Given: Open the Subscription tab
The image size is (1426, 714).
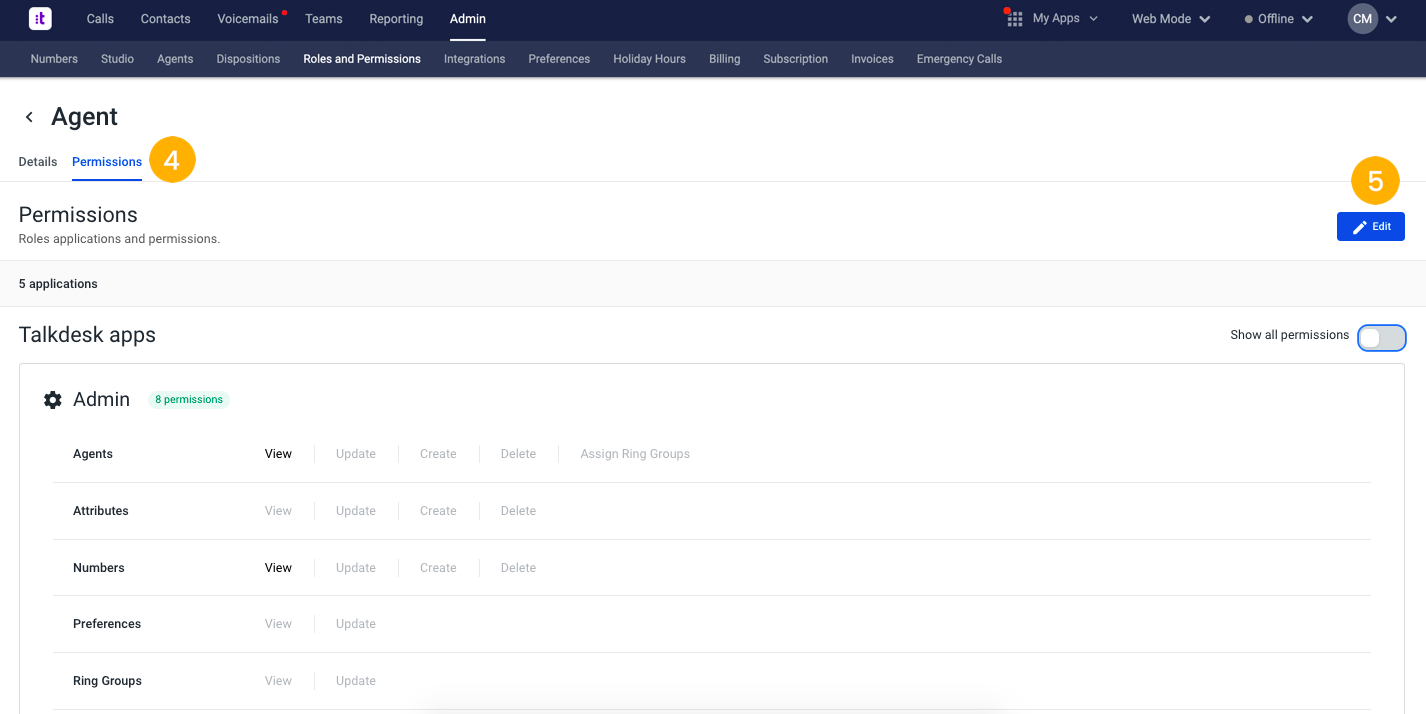Looking at the screenshot, I should click(x=796, y=59).
